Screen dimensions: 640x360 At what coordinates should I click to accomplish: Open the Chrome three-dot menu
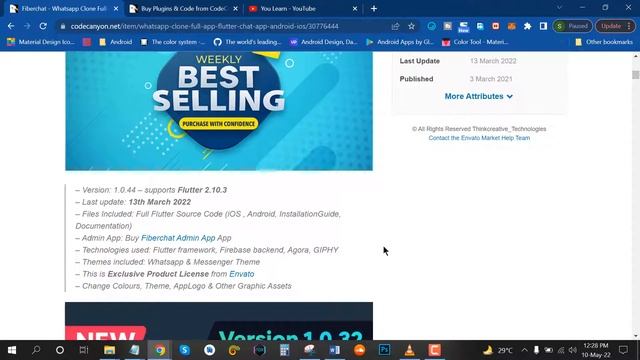coord(629,26)
